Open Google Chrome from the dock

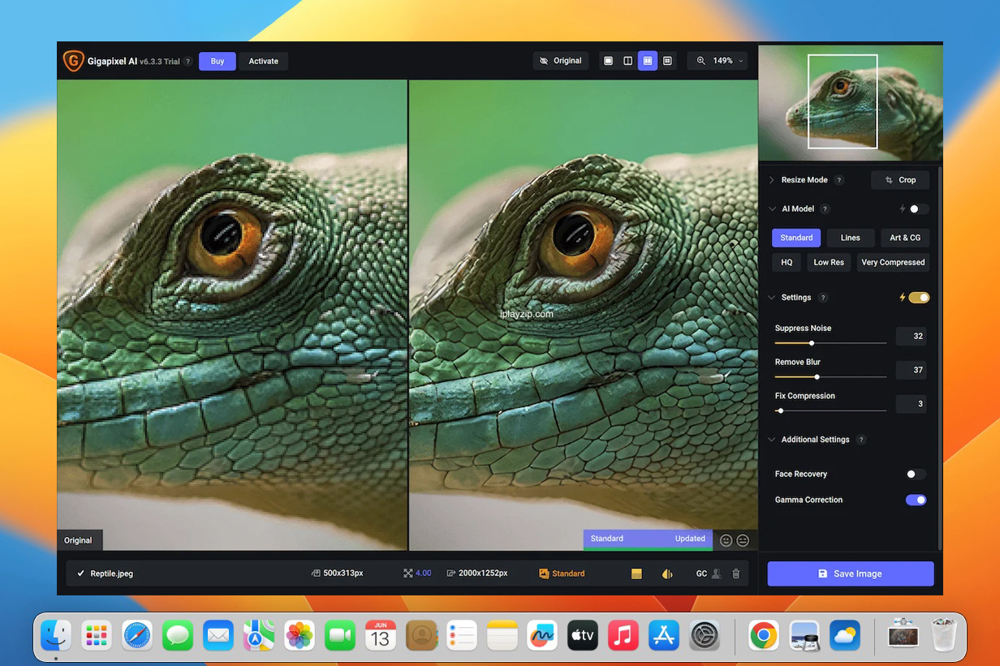pyautogui.click(x=763, y=635)
